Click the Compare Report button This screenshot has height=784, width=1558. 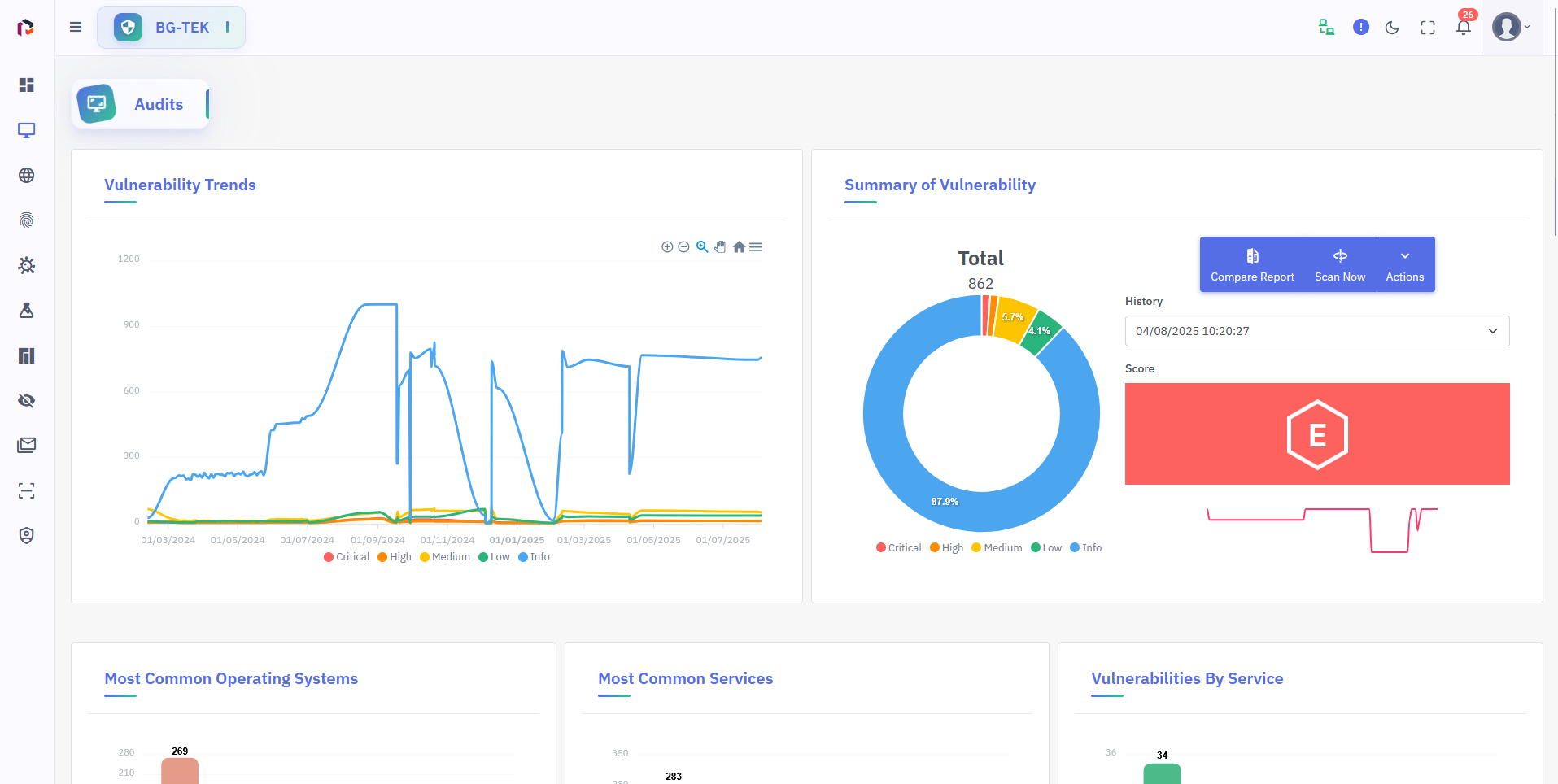coord(1252,265)
